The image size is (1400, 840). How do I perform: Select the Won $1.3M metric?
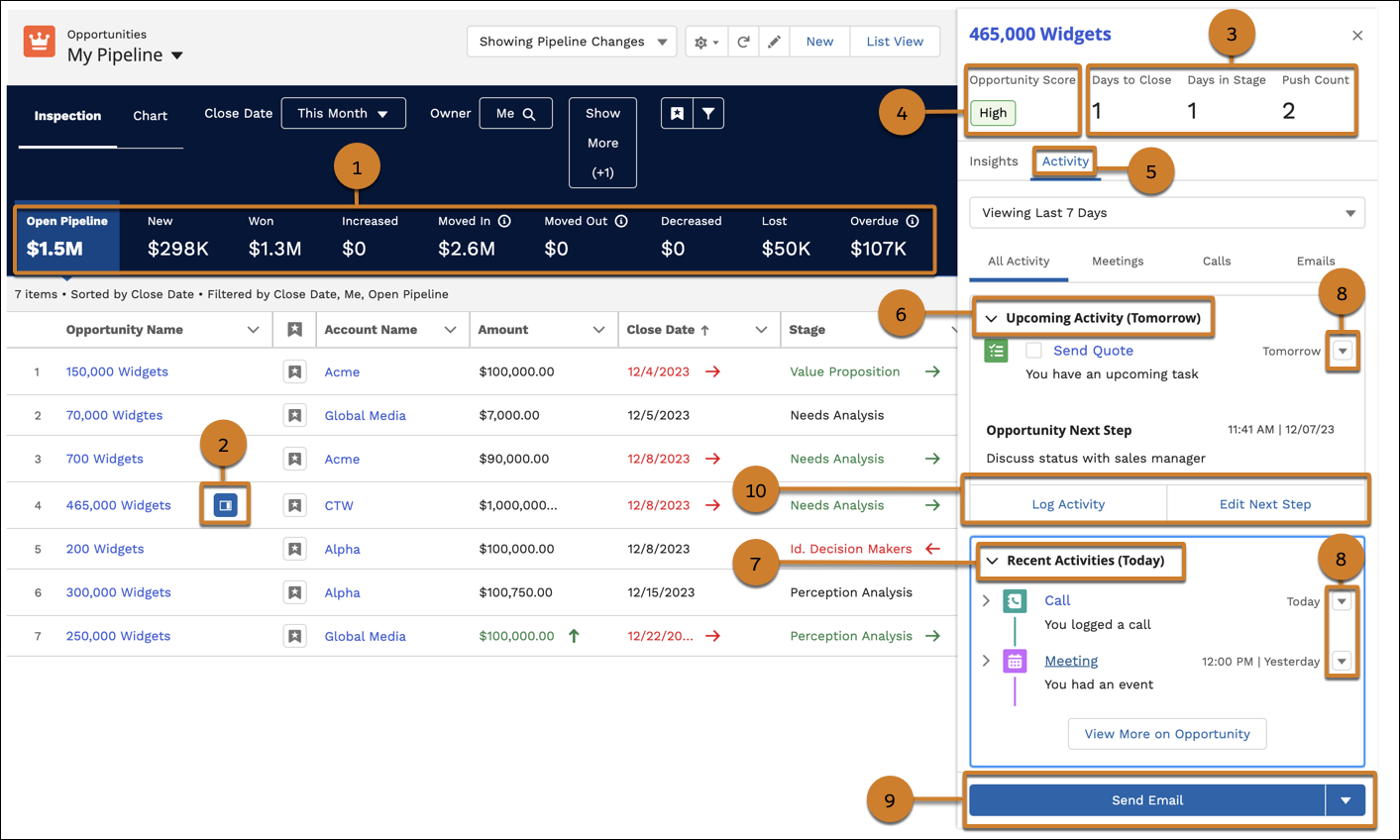[x=274, y=238]
